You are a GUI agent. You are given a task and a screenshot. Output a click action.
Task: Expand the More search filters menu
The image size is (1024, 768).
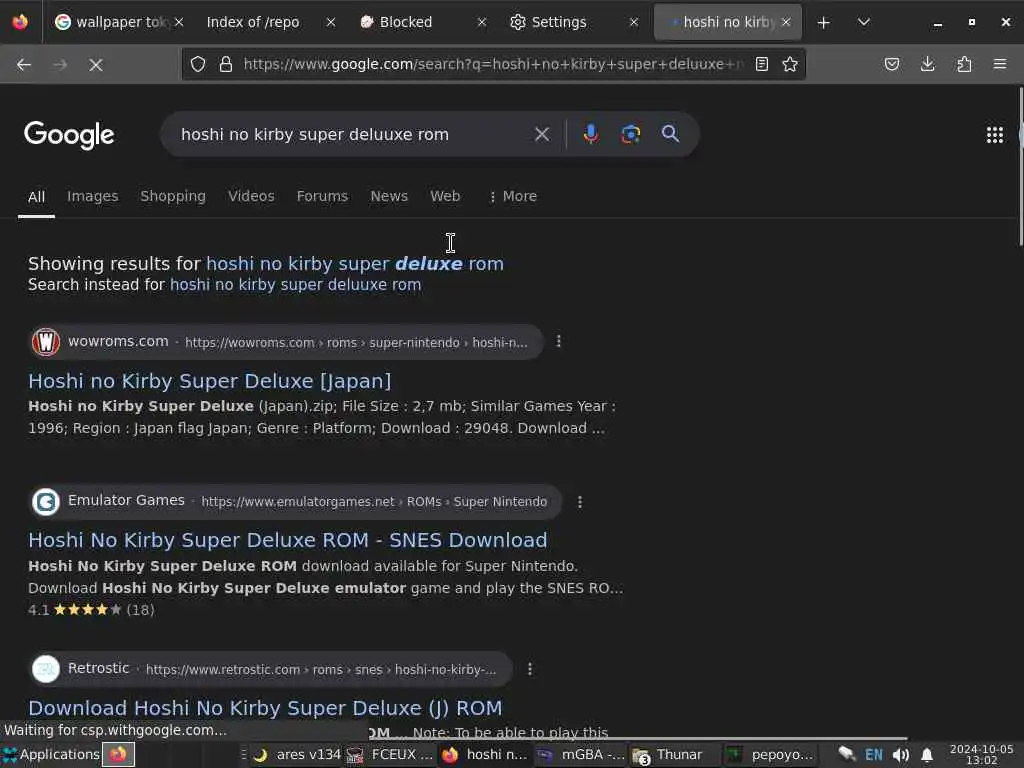[513, 196]
